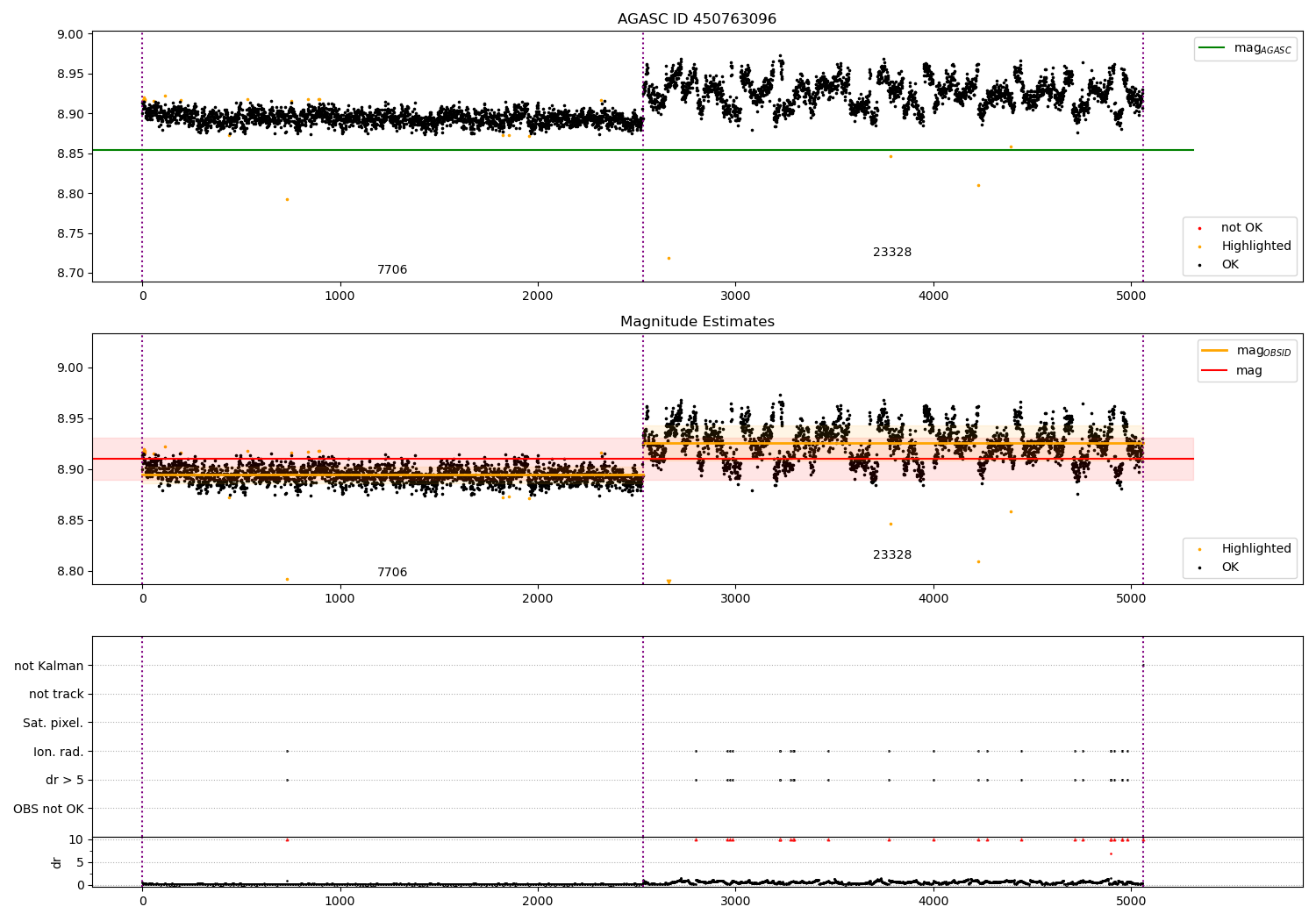Click the 8.95 tick label in Magnitude Estimates plot
The image size is (1316, 921).
point(69,419)
